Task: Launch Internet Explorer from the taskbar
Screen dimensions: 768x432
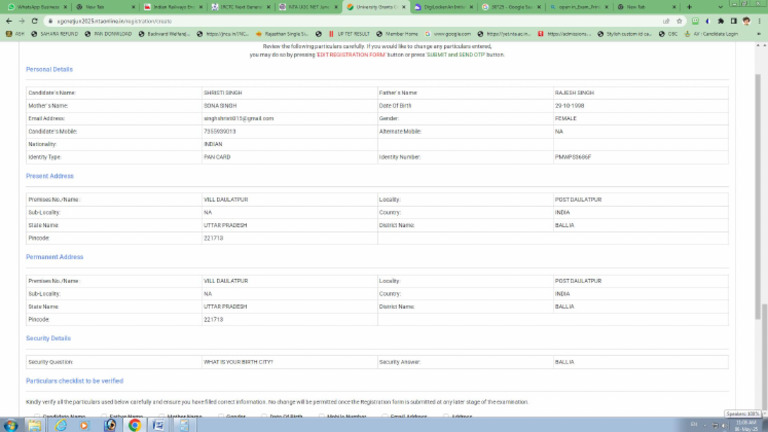Action: tap(61, 425)
